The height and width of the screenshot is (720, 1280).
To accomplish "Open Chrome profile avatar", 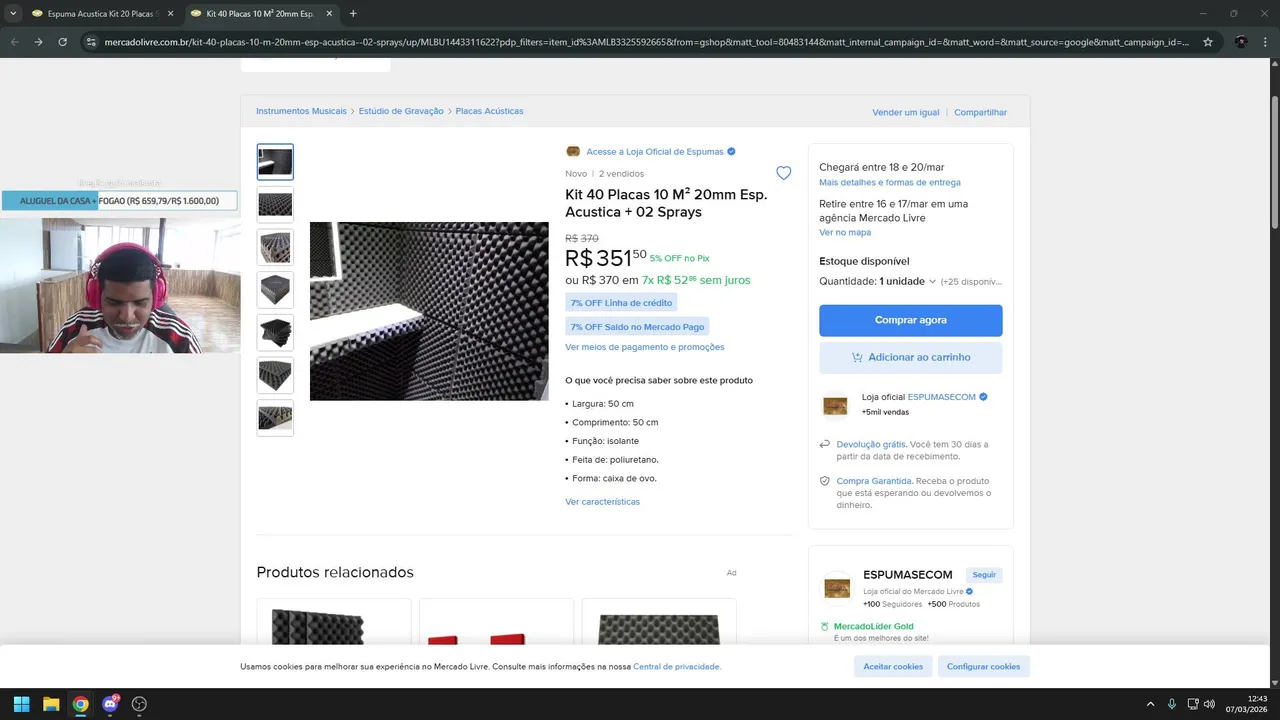I will [x=1241, y=42].
